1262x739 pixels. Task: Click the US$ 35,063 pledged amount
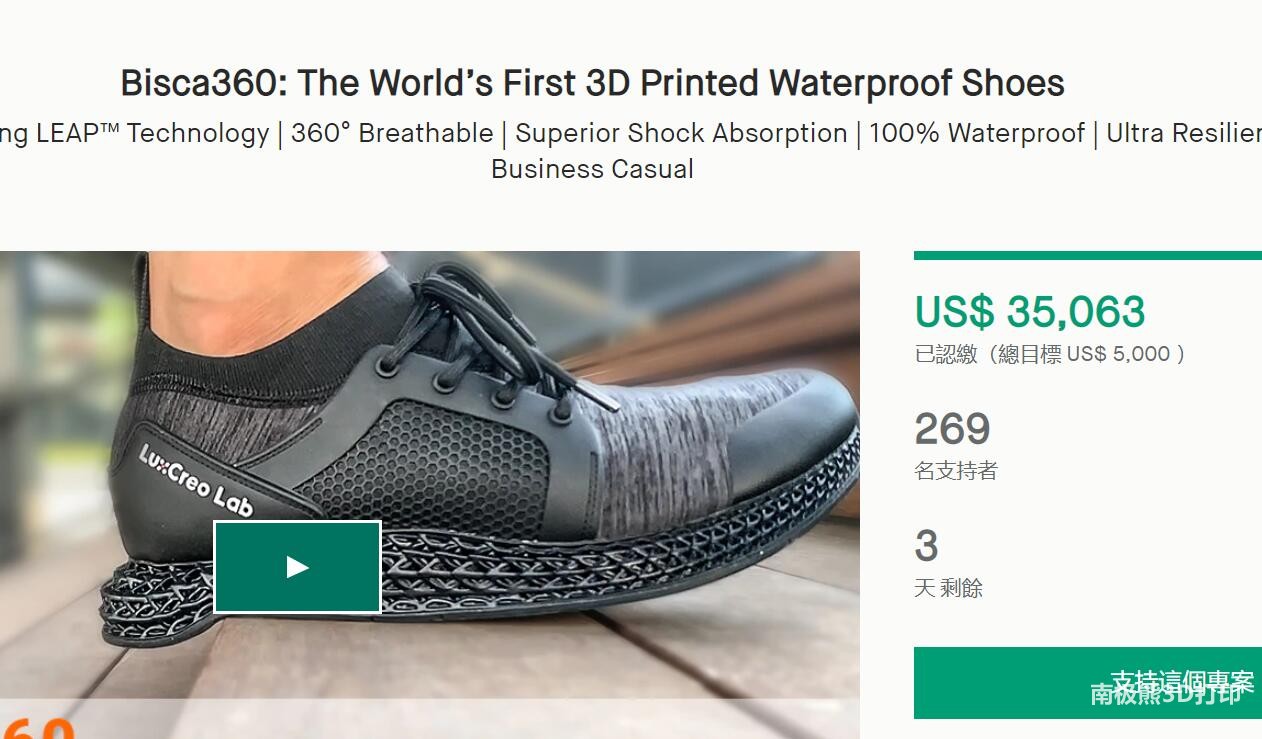point(1029,312)
